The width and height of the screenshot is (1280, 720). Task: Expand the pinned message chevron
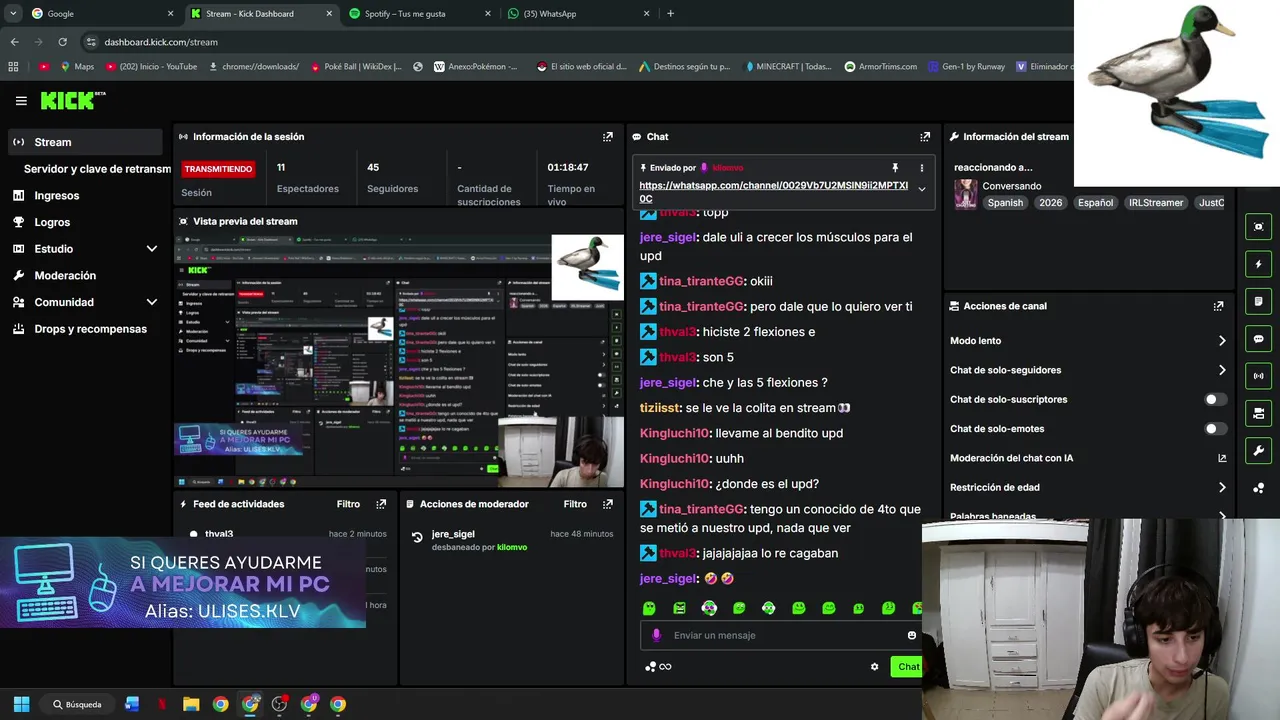click(922, 189)
